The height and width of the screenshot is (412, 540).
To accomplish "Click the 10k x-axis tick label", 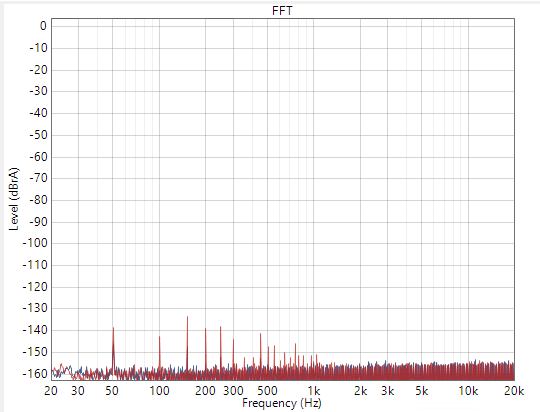I will tap(468, 391).
